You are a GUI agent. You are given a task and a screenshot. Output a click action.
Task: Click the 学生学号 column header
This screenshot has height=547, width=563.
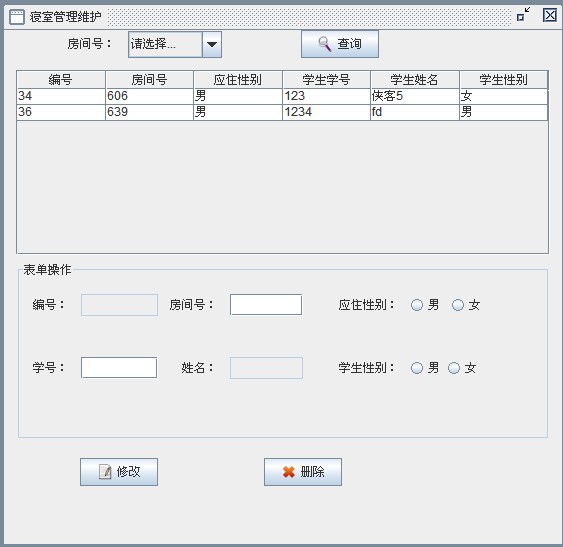[x=326, y=79]
